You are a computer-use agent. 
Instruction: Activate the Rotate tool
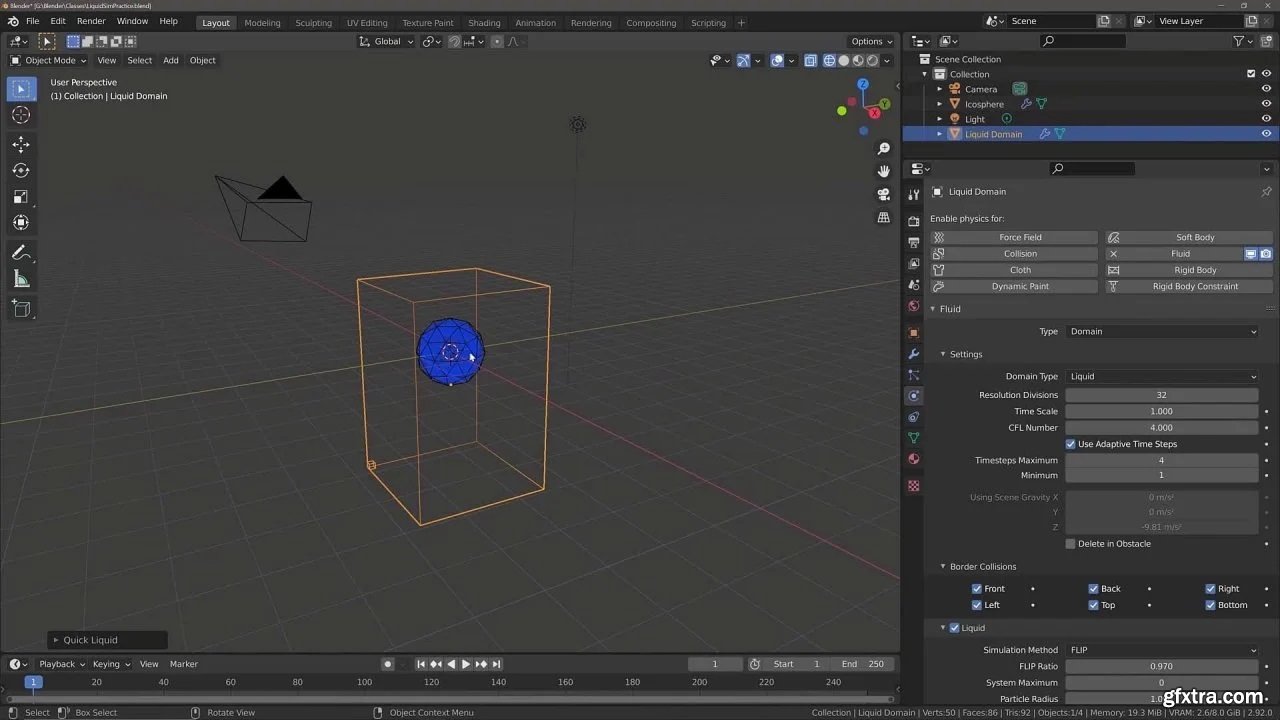pyautogui.click(x=21, y=170)
